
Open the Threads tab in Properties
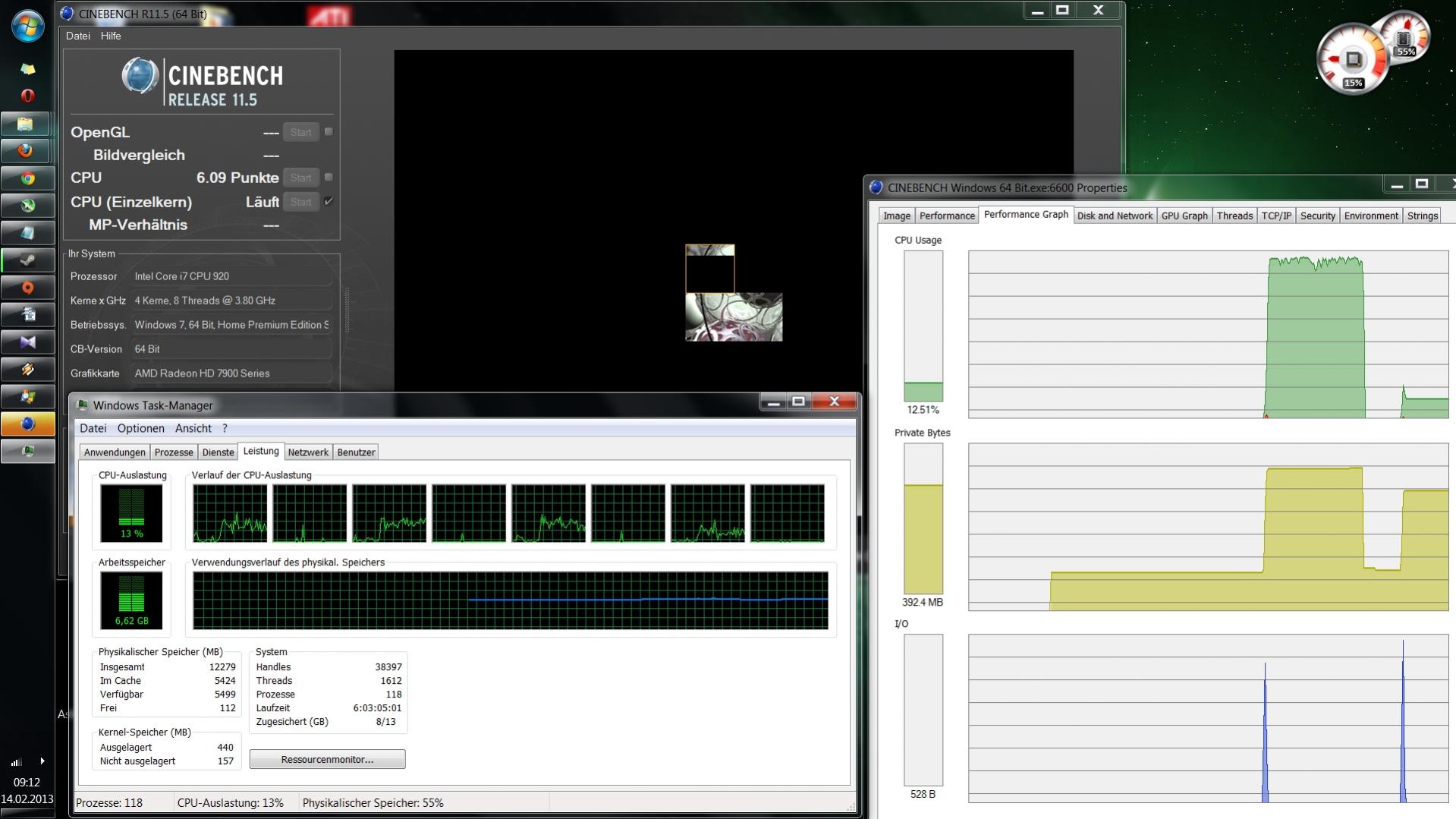pos(1234,216)
